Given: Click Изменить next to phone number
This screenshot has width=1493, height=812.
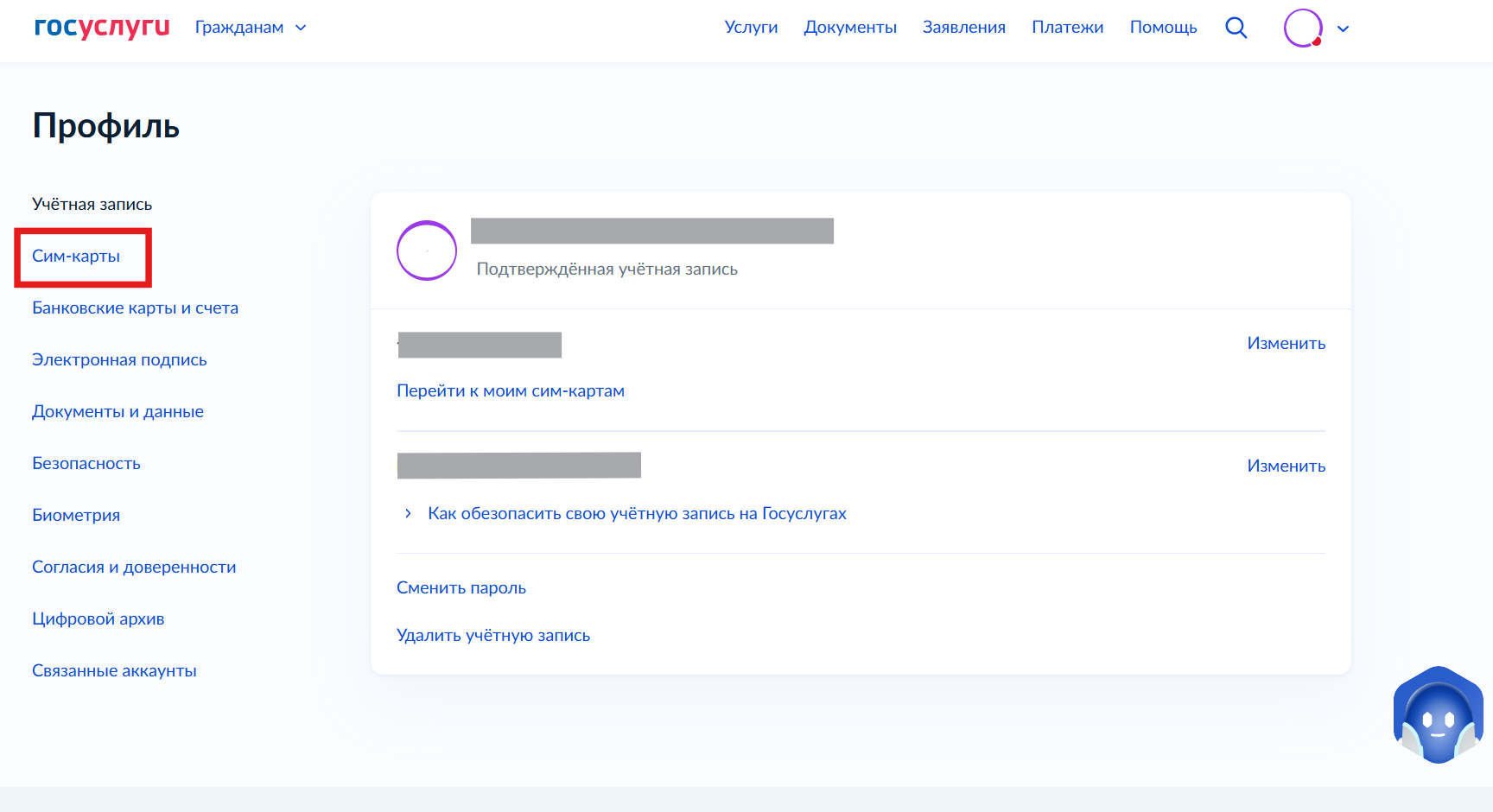Looking at the screenshot, I should point(1286,344).
